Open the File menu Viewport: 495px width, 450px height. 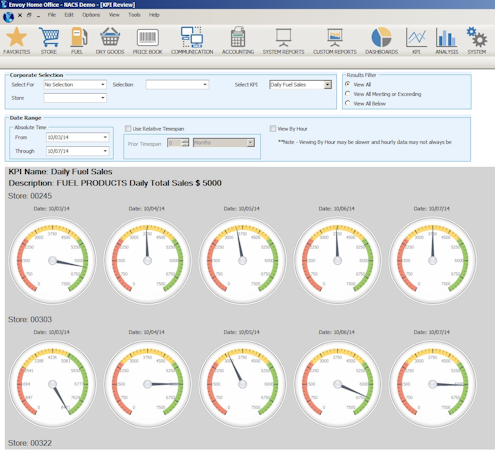(52, 15)
